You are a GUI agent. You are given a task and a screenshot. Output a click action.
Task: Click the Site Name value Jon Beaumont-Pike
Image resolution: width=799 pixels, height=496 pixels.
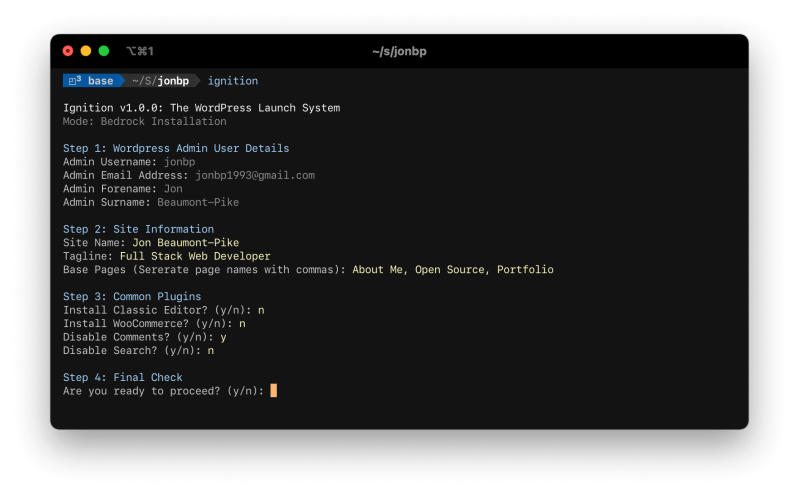185,243
